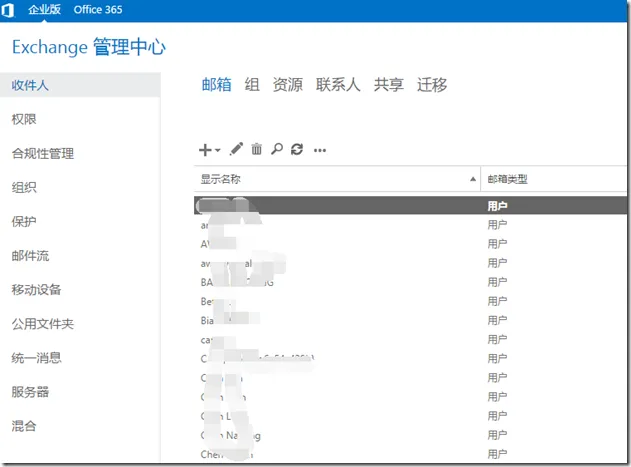Click the delete trash can icon
Viewport: 631px width, 467px height.
(x=256, y=149)
